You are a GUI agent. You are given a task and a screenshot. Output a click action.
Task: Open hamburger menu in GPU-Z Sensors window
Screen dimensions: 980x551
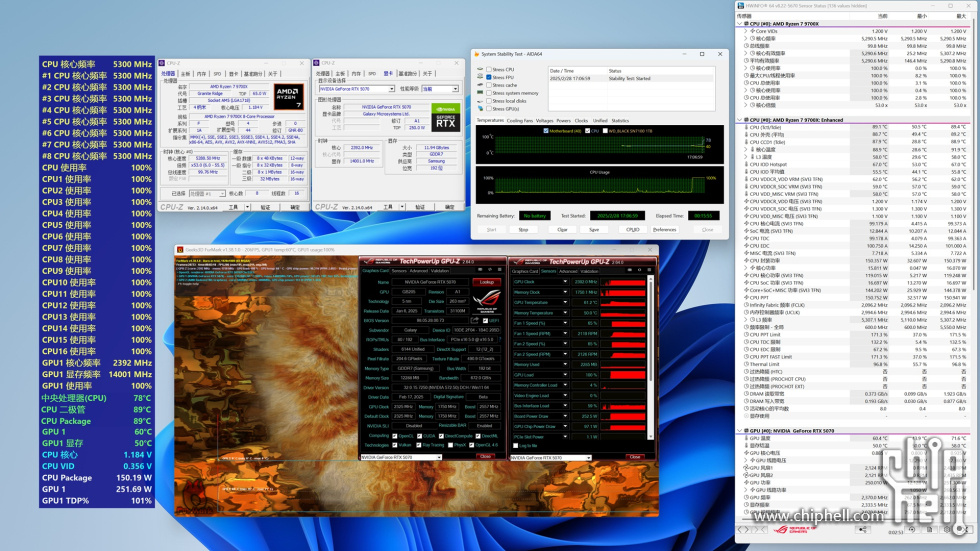[649, 270]
